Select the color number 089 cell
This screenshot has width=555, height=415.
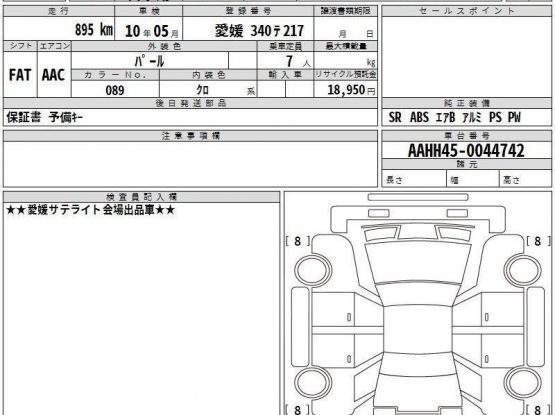click(x=115, y=90)
